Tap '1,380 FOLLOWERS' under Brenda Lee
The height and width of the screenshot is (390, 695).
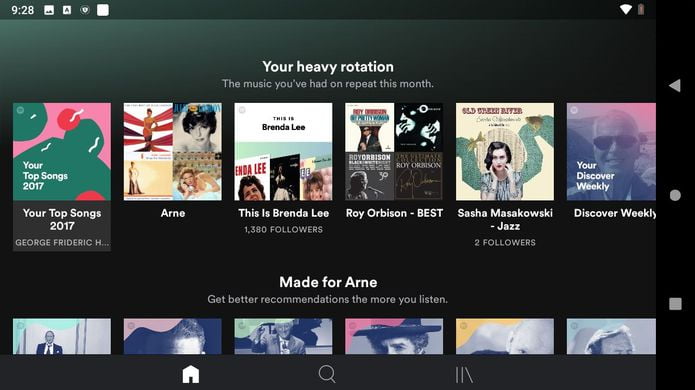(x=284, y=230)
